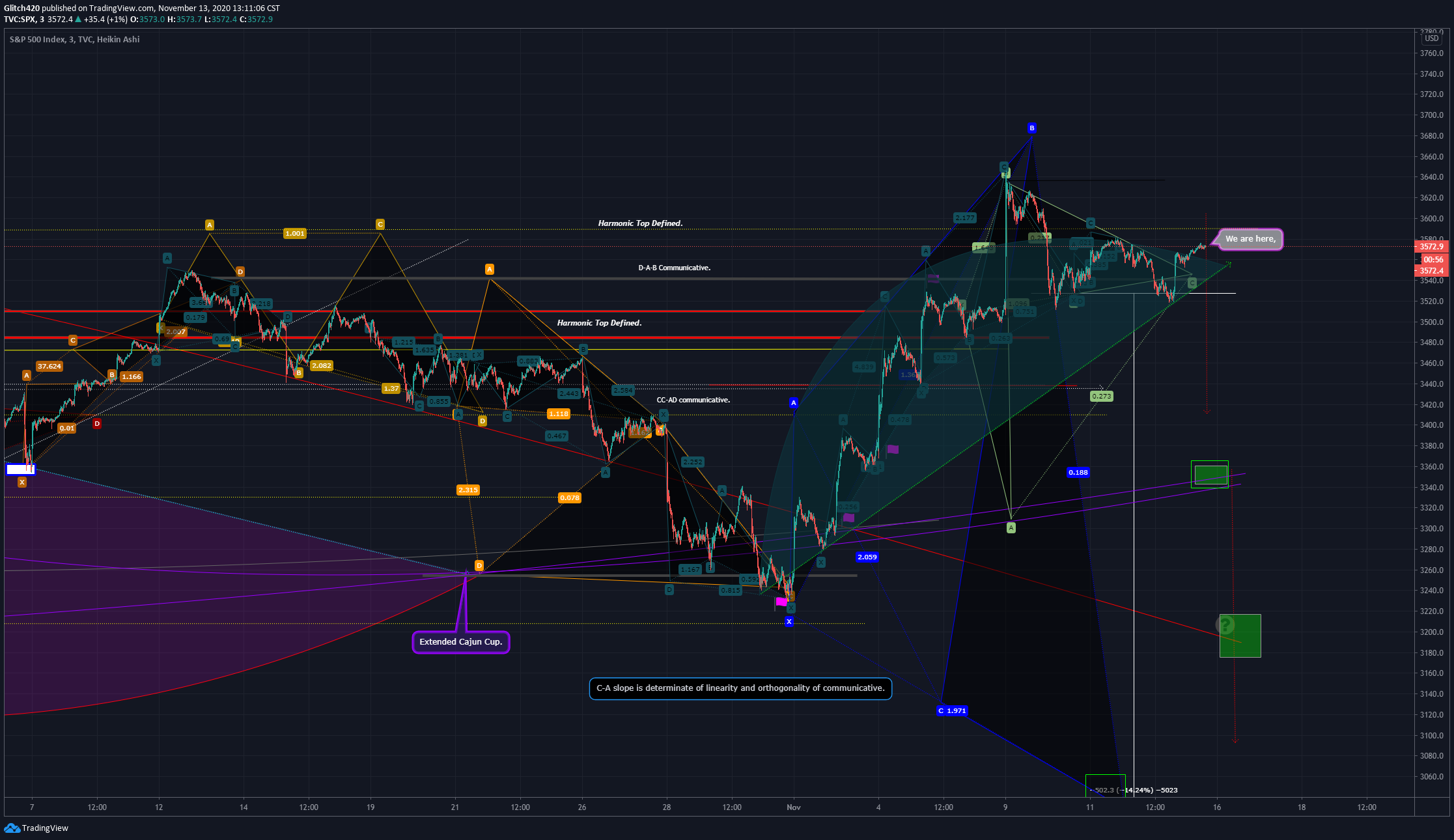This screenshot has width=1454, height=840.
Task: Click the teal 2.252 ratio label
Action: point(692,462)
